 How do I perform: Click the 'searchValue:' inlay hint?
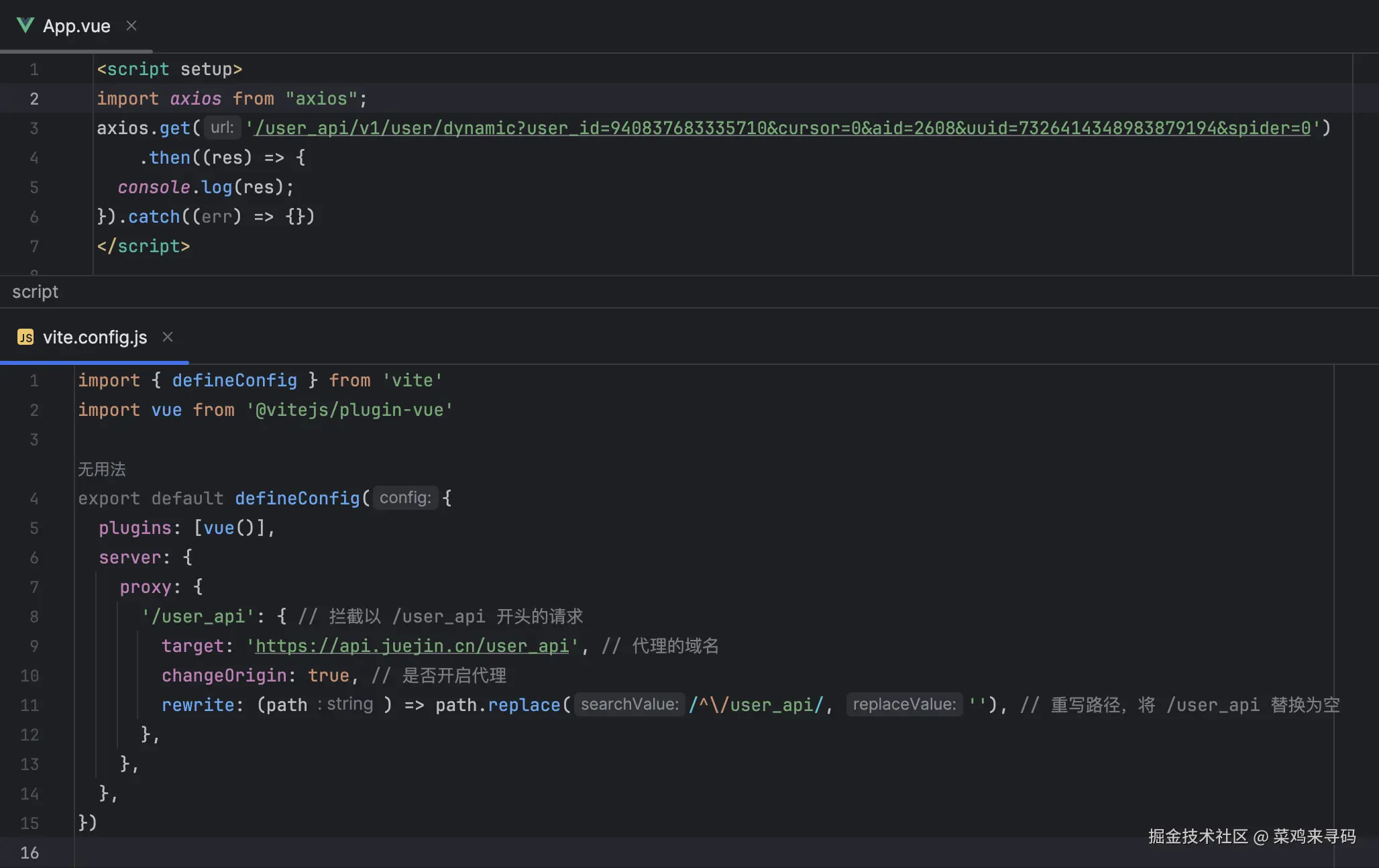(629, 704)
